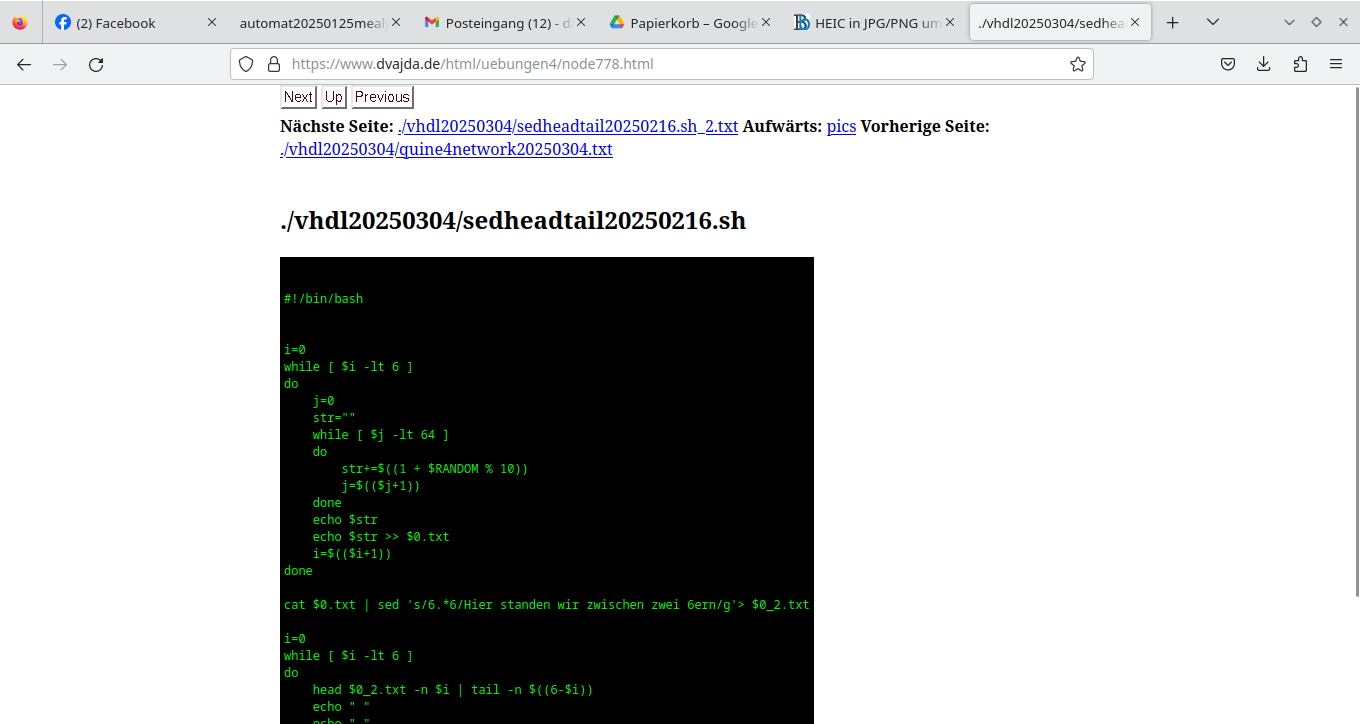
Task: Open the Firefox application menu
Action: click(x=1336, y=64)
